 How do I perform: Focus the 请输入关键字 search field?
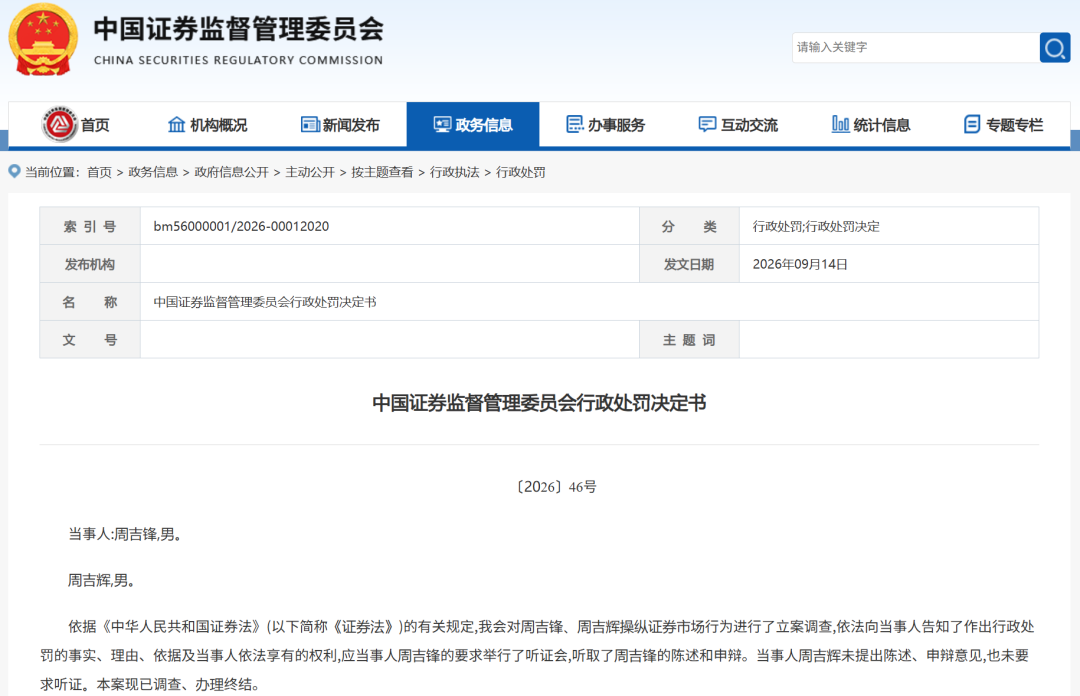[x=915, y=48]
